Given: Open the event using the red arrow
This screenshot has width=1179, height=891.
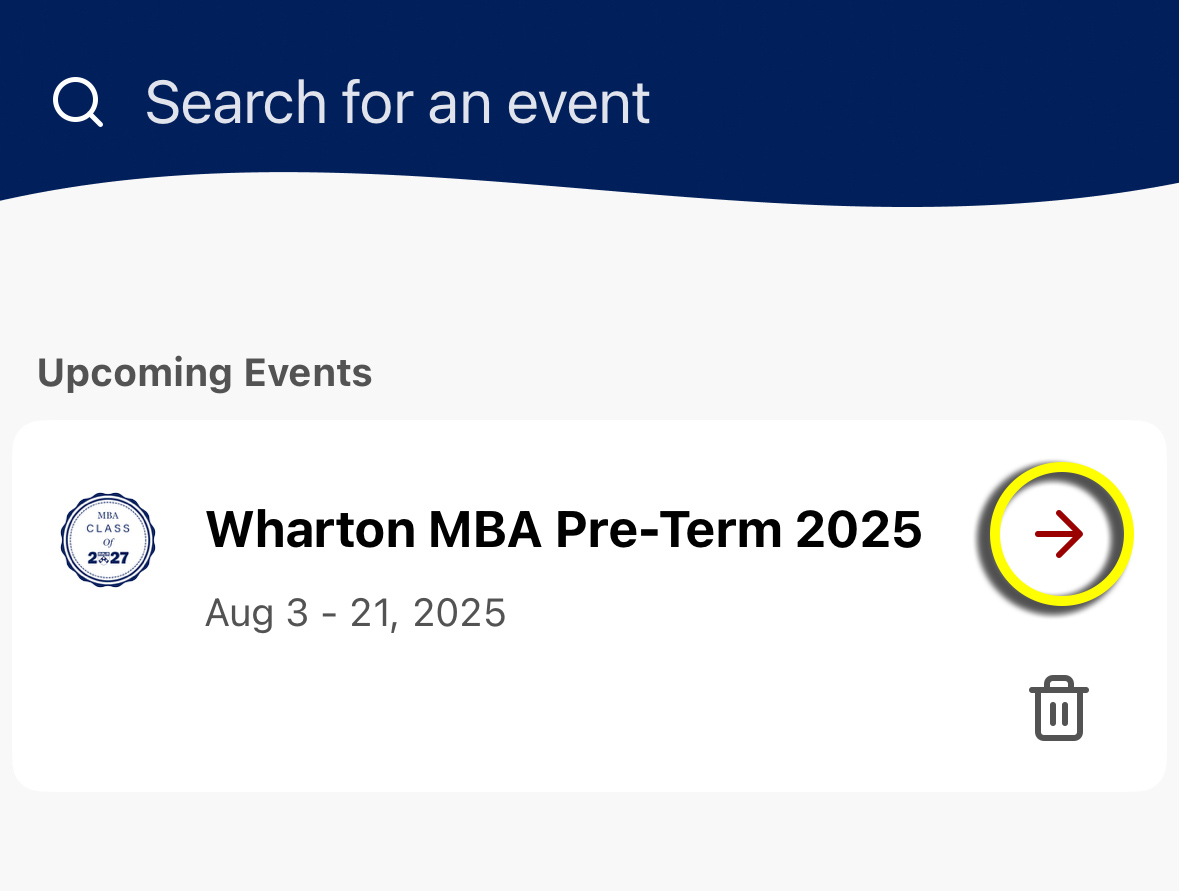Looking at the screenshot, I should click(1059, 535).
